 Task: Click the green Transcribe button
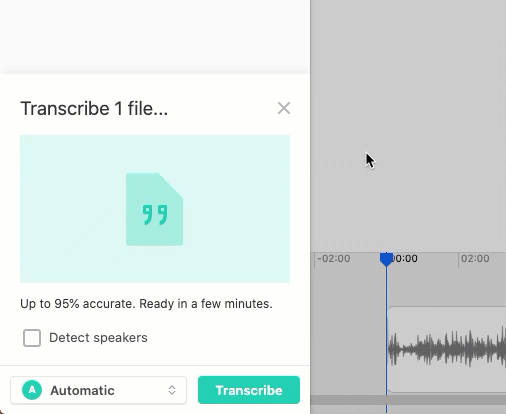(x=249, y=390)
